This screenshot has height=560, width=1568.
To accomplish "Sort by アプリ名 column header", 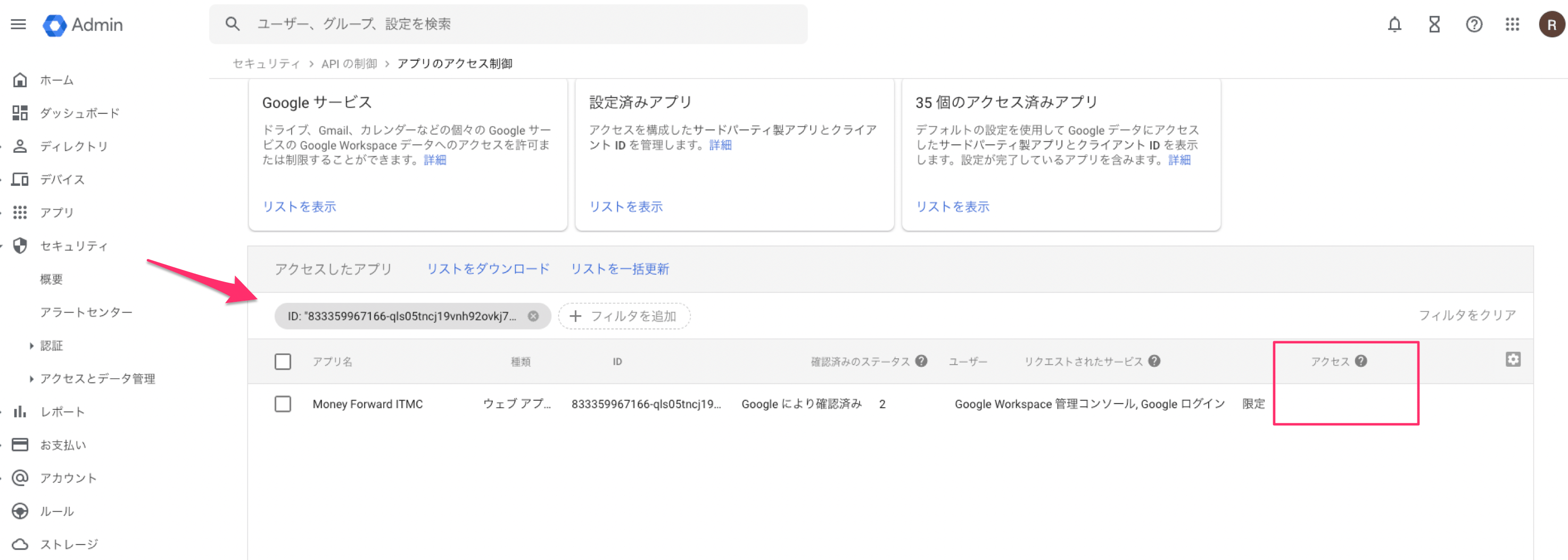I will coord(332,361).
